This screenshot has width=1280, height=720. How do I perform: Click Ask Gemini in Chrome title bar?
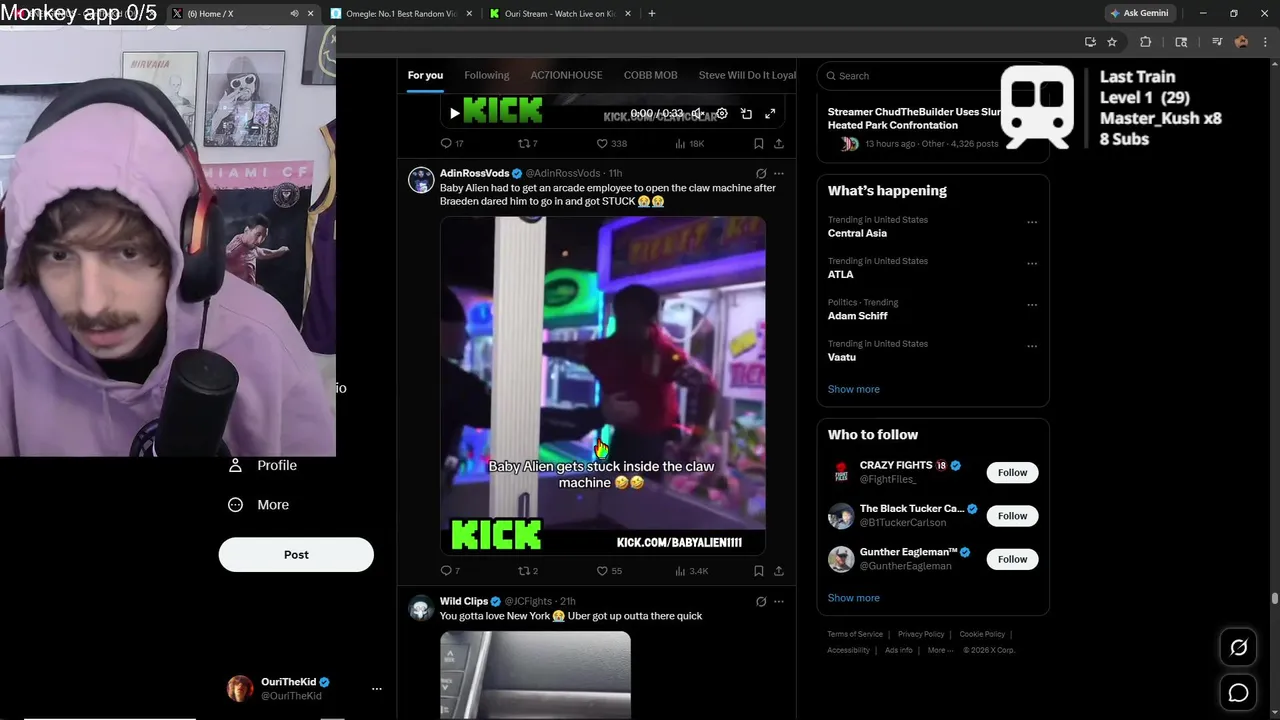[1139, 14]
